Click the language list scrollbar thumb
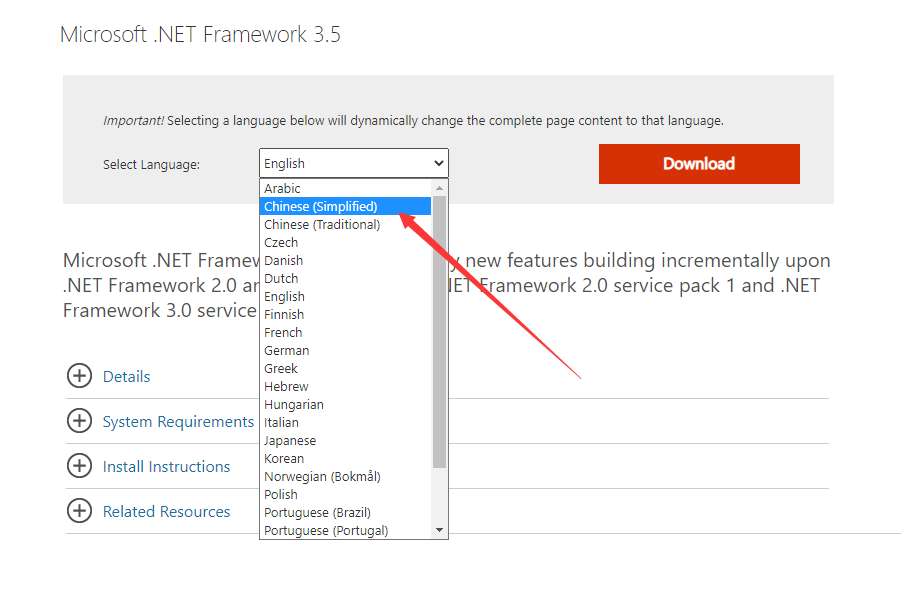The width and height of the screenshot is (905, 597). [440, 332]
